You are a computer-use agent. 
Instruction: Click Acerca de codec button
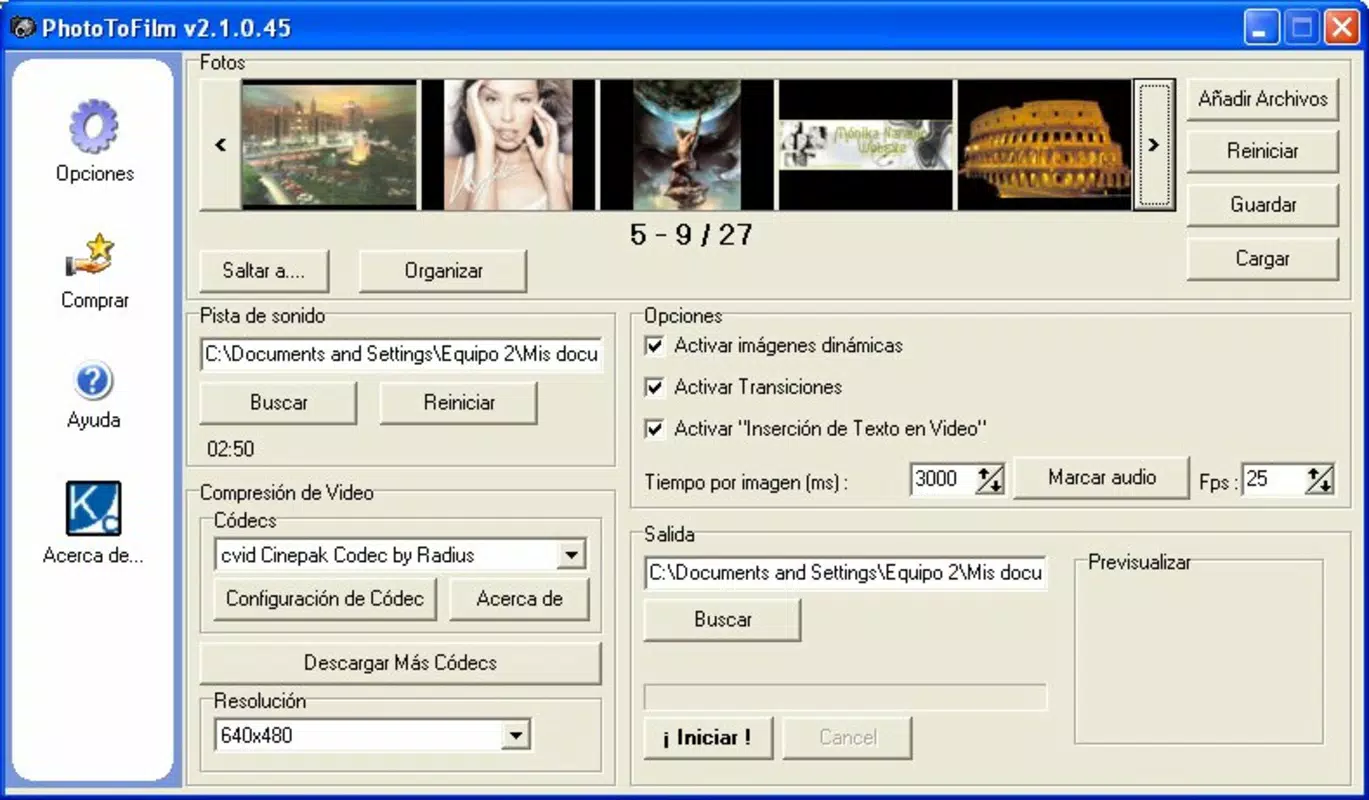pyautogui.click(x=519, y=599)
